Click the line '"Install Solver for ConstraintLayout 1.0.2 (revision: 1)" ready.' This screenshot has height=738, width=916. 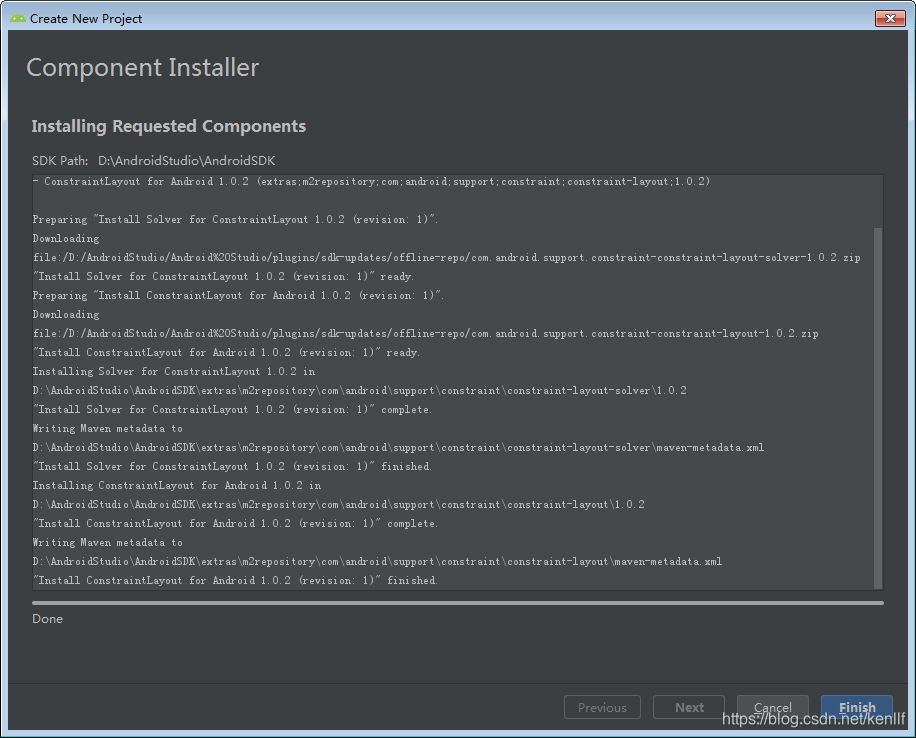[223, 276]
